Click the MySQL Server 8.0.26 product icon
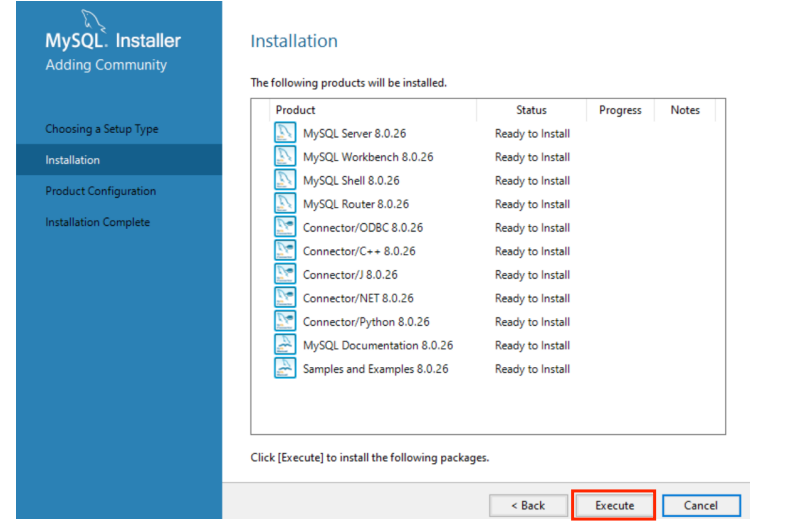 point(285,132)
